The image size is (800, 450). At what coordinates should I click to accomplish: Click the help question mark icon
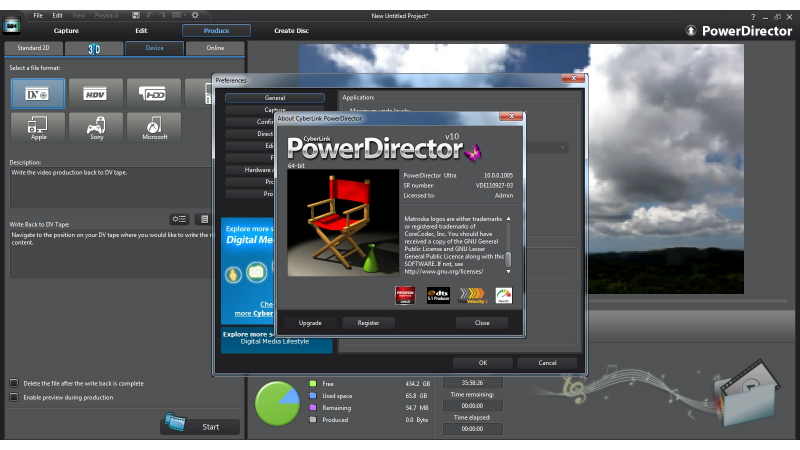coord(753,17)
